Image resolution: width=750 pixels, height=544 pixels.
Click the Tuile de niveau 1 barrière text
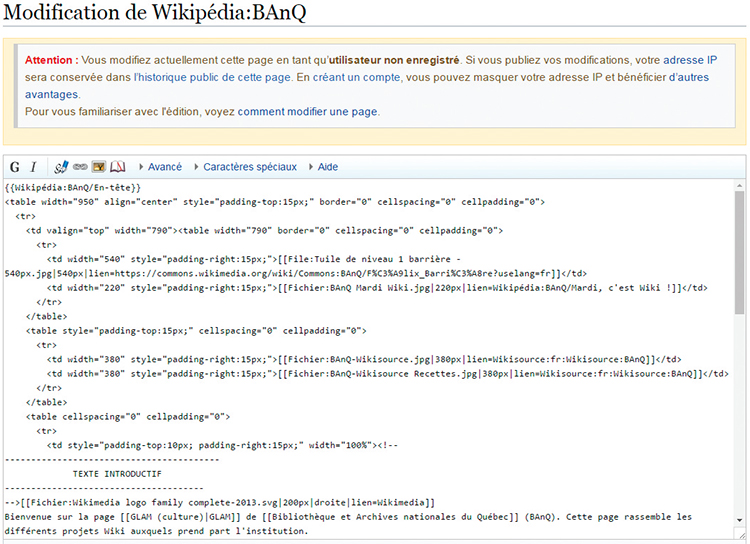(x=383, y=259)
